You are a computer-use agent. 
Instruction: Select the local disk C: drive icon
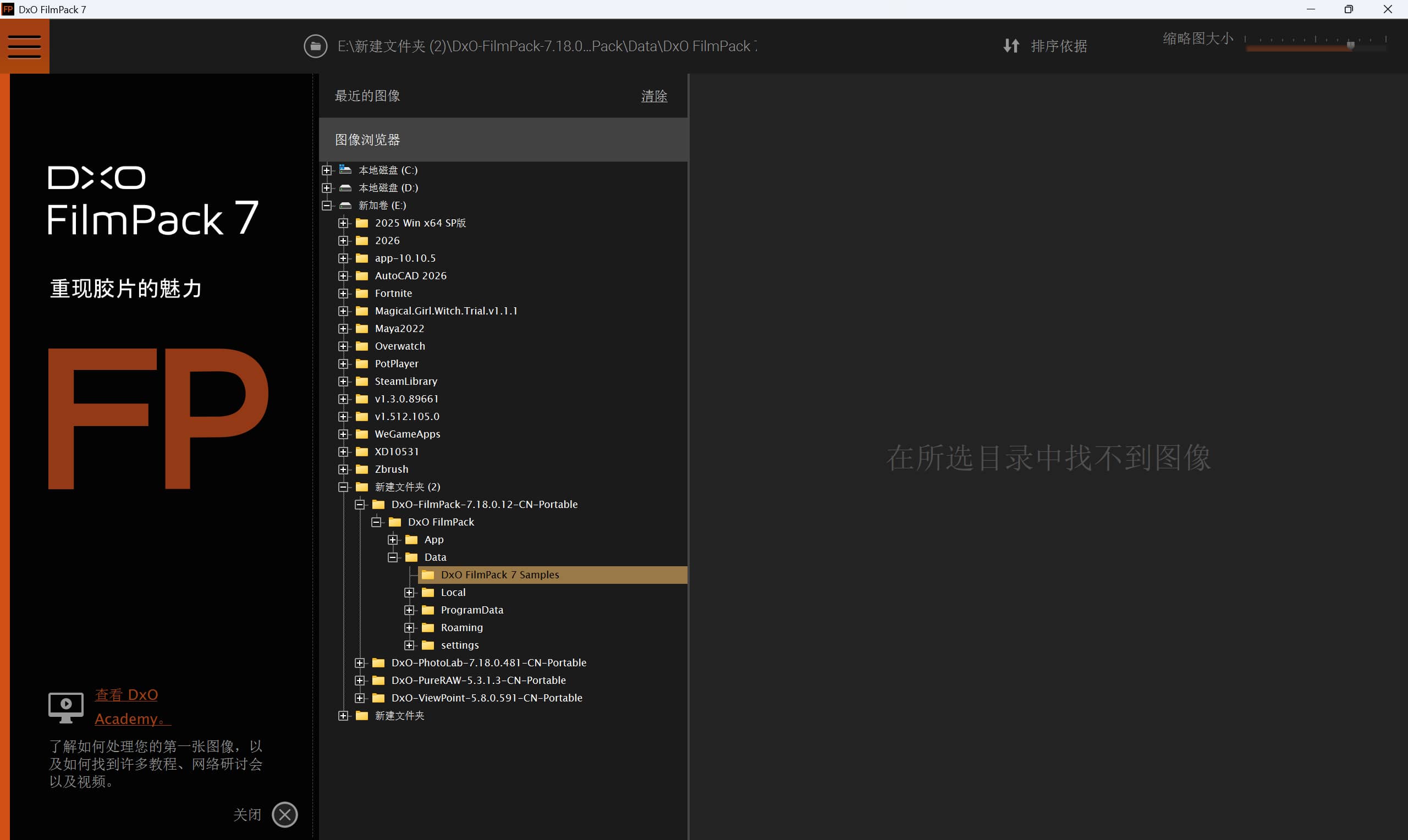click(345, 170)
